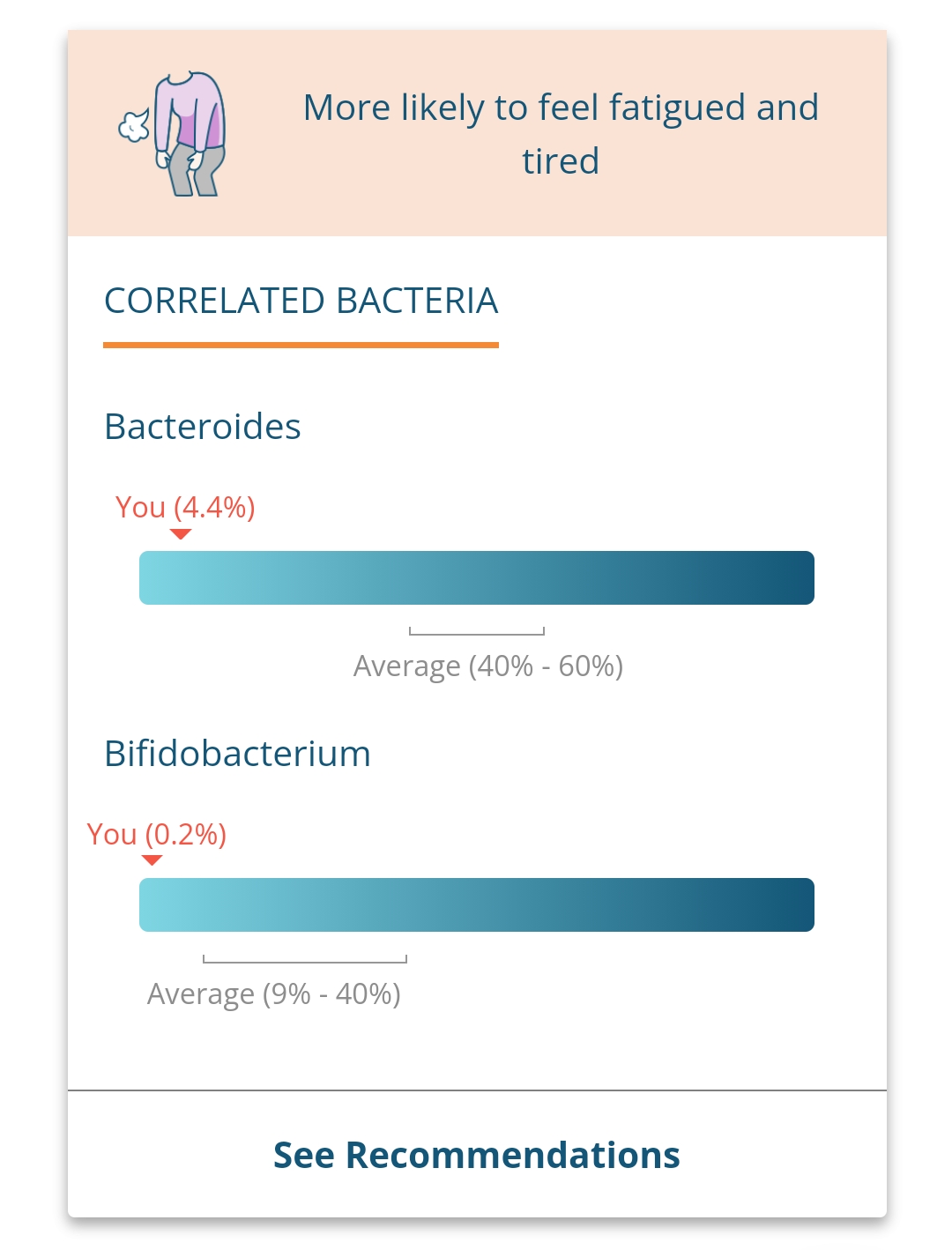Click the Bifidobacterium gradient level bar
Screen dimensions: 952x1250
click(x=477, y=905)
